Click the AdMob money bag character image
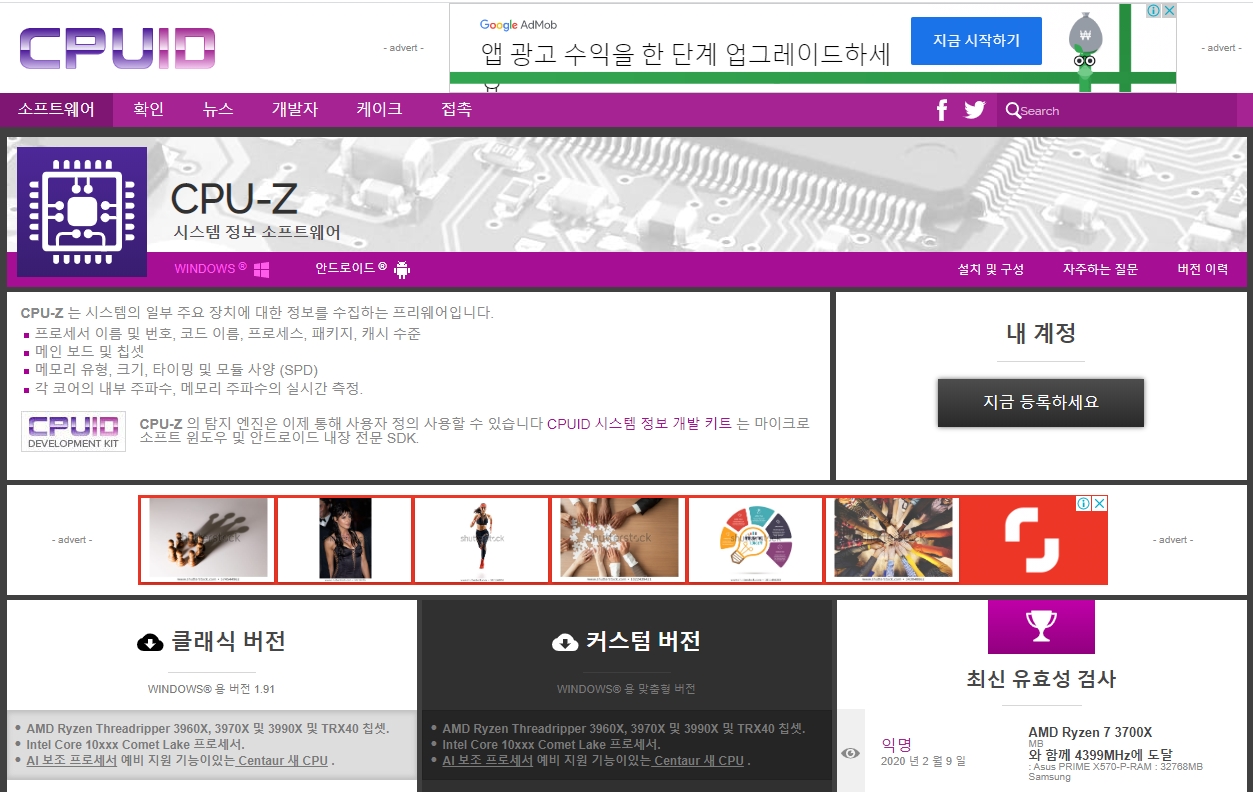Viewport: 1253px width, 792px height. [x=1084, y=48]
